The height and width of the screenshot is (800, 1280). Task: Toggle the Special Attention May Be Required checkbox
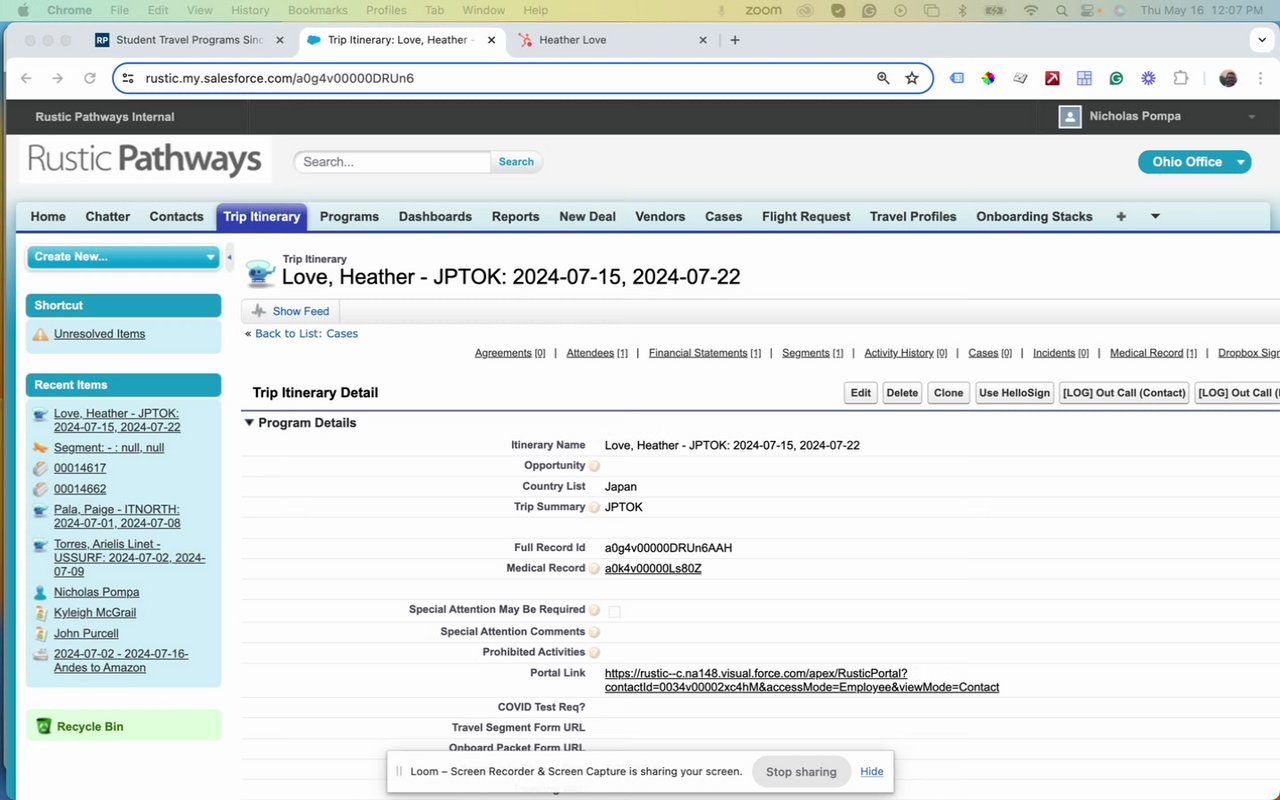[x=614, y=611]
